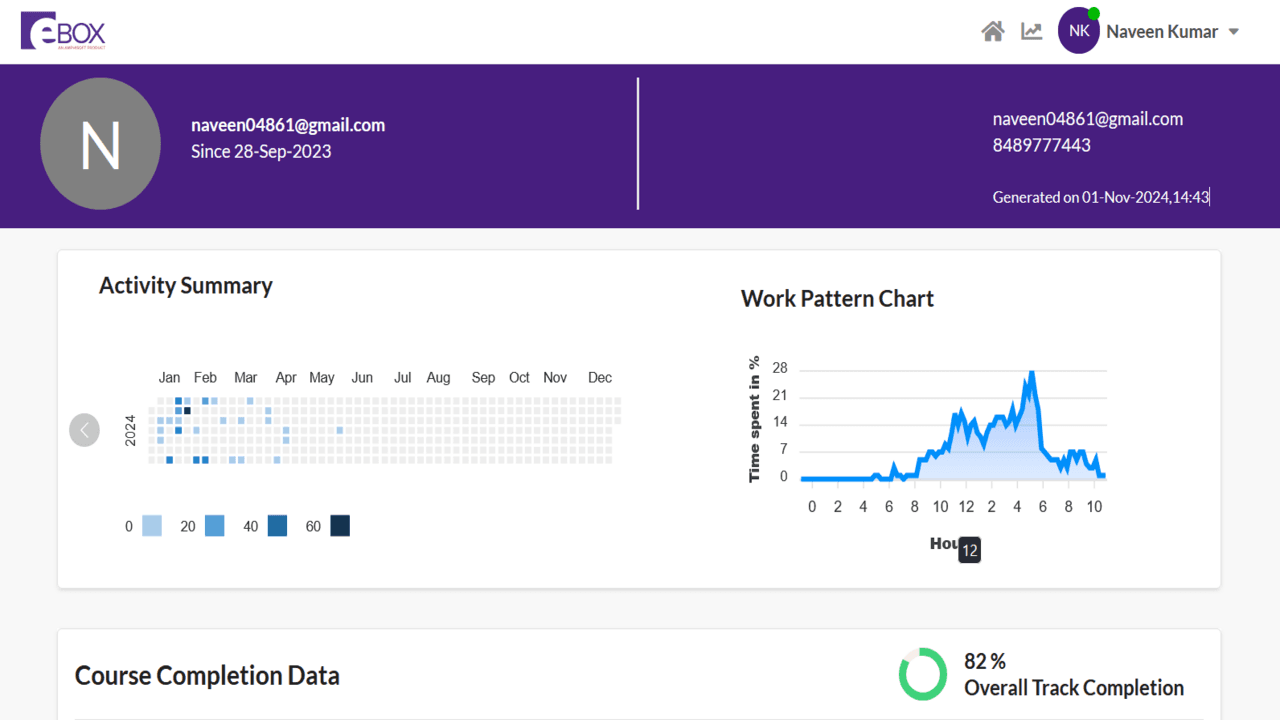Click the Course Completion Data heading
This screenshot has height=720, width=1280.
207,676
